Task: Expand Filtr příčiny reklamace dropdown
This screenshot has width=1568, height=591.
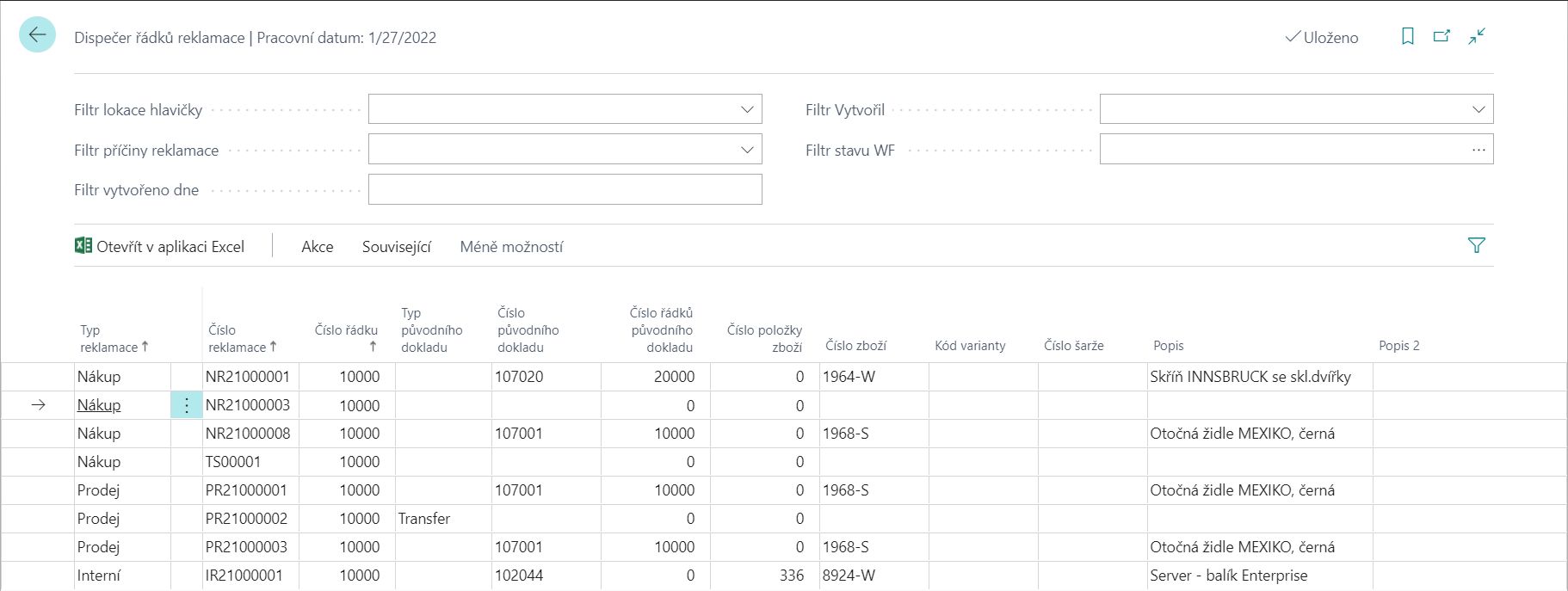Action: pyautogui.click(x=746, y=150)
